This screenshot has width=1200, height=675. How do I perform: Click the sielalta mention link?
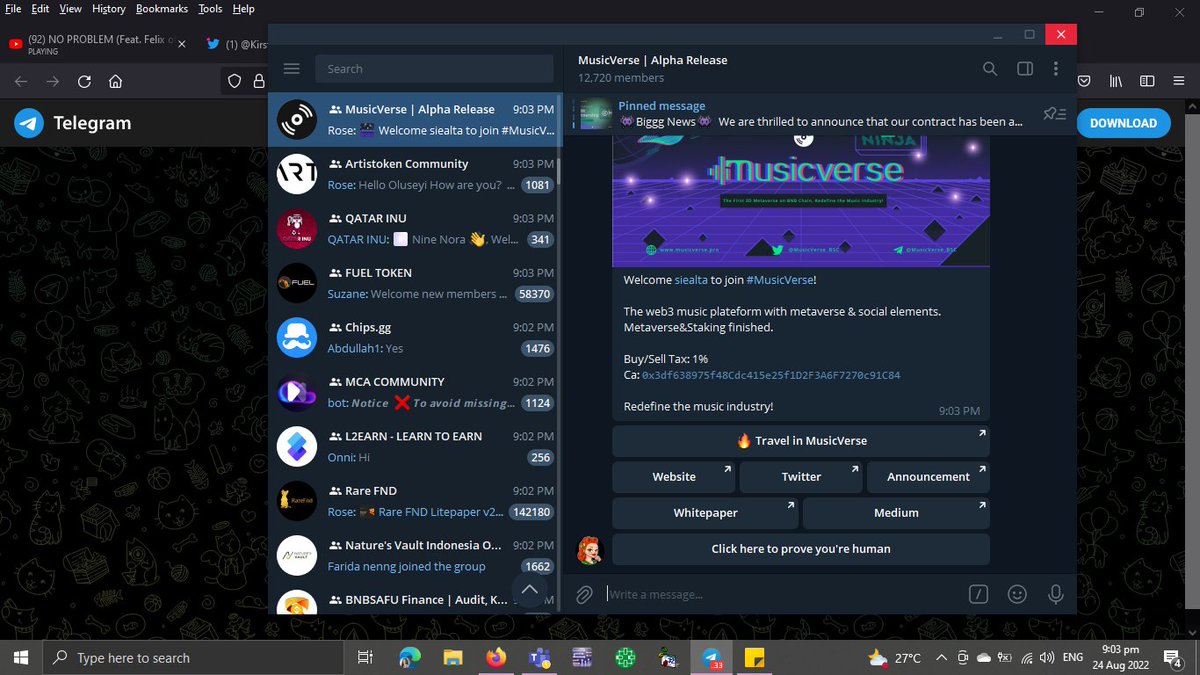(x=691, y=280)
